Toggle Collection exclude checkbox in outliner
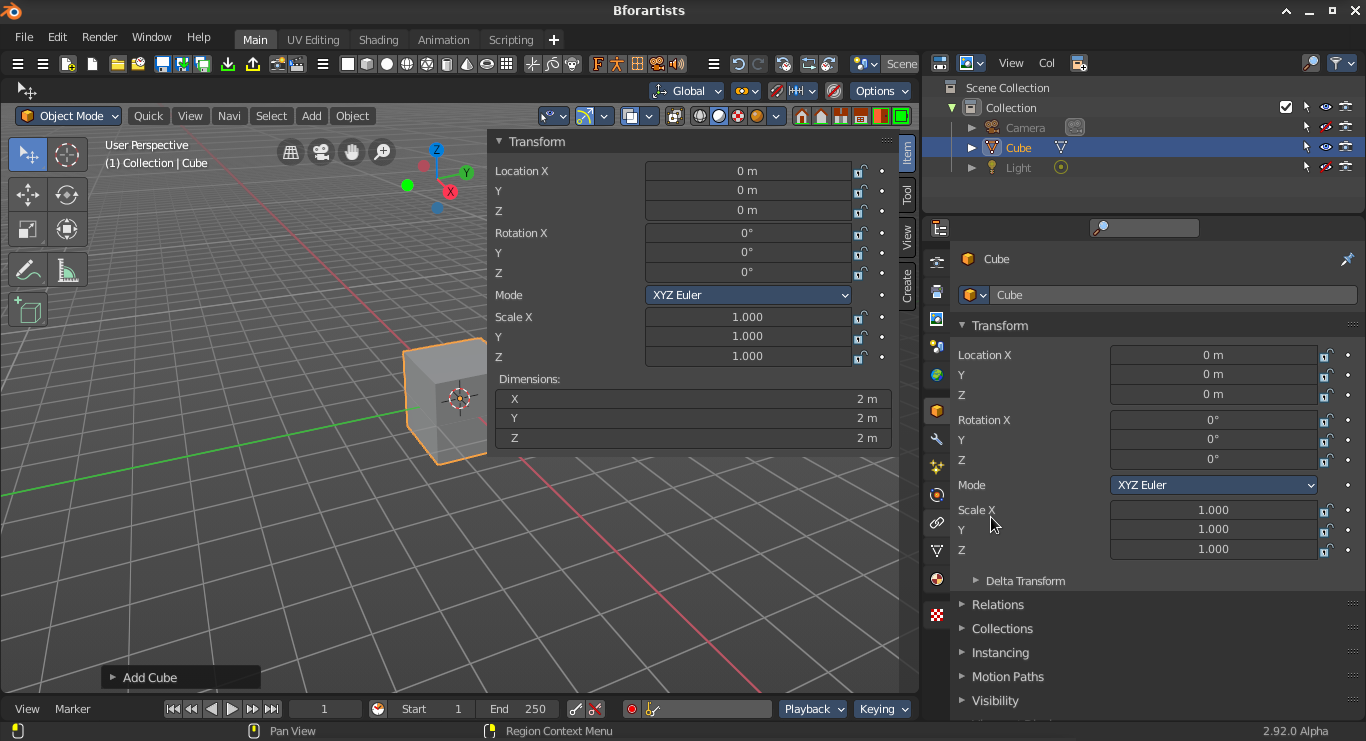 pyautogui.click(x=1286, y=107)
